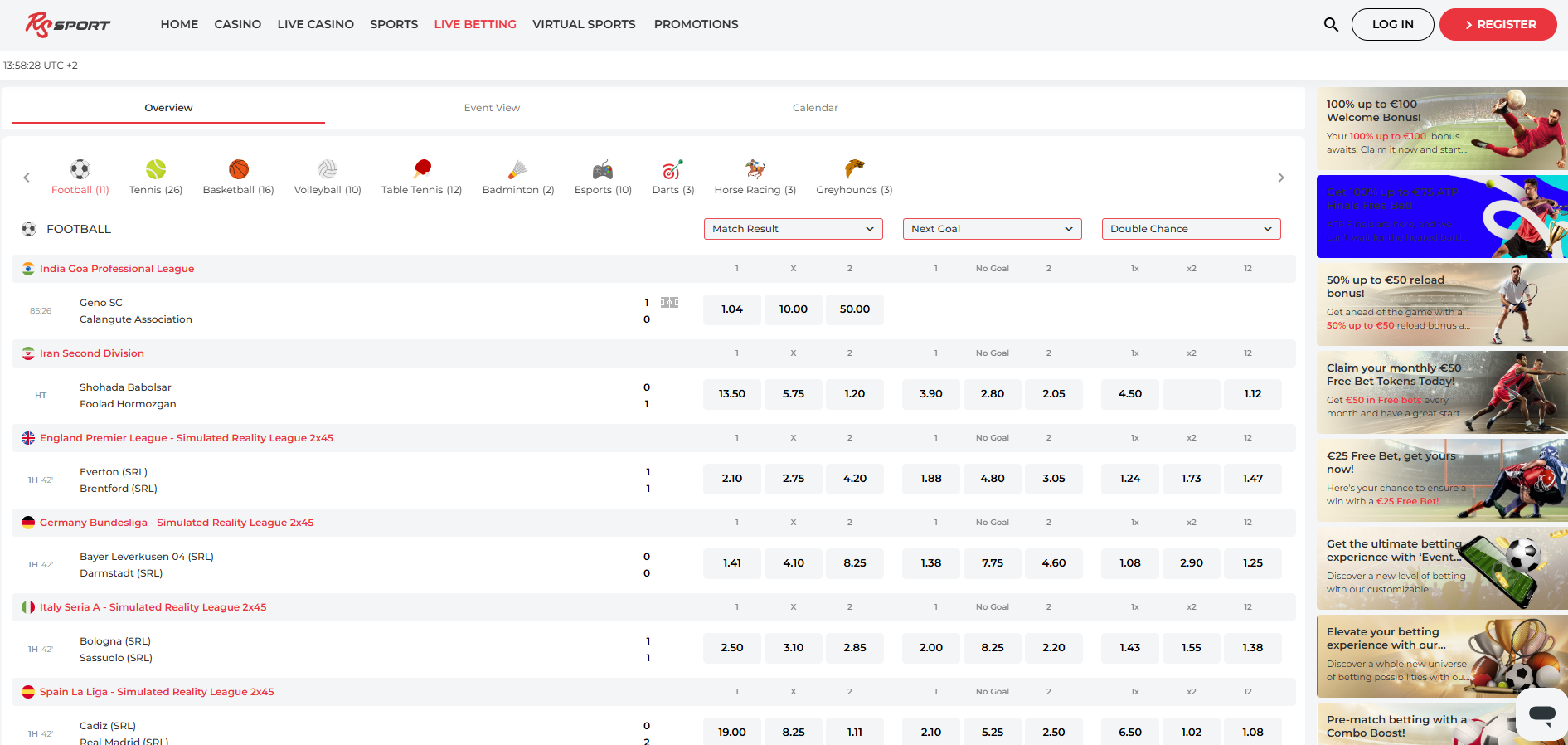The width and height of the screenshot is (1568, 745).
Task: Click the Spain flag league icon
Action: [28, 692]
